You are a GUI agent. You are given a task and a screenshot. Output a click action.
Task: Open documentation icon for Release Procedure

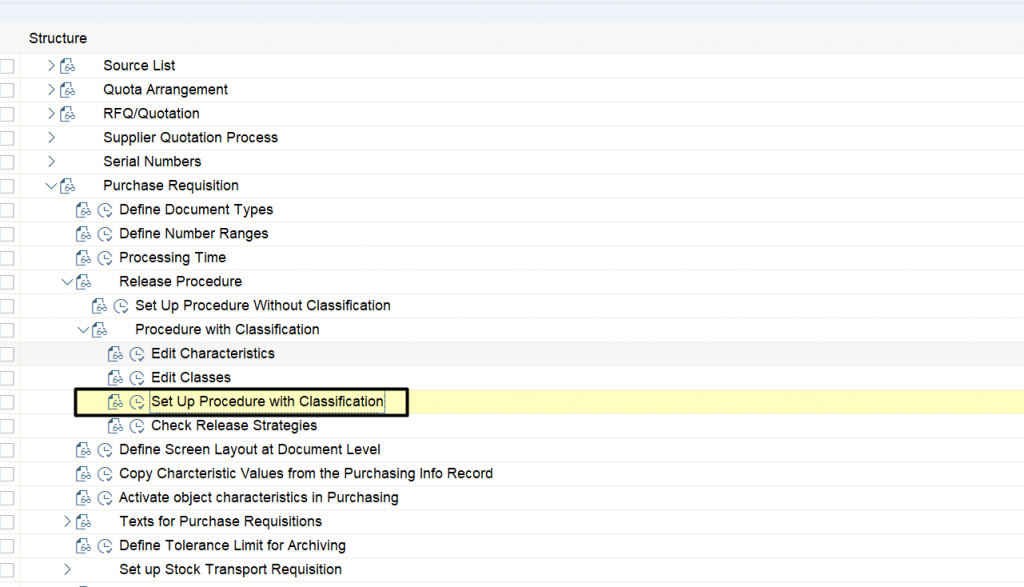click(x=84, y=282)
